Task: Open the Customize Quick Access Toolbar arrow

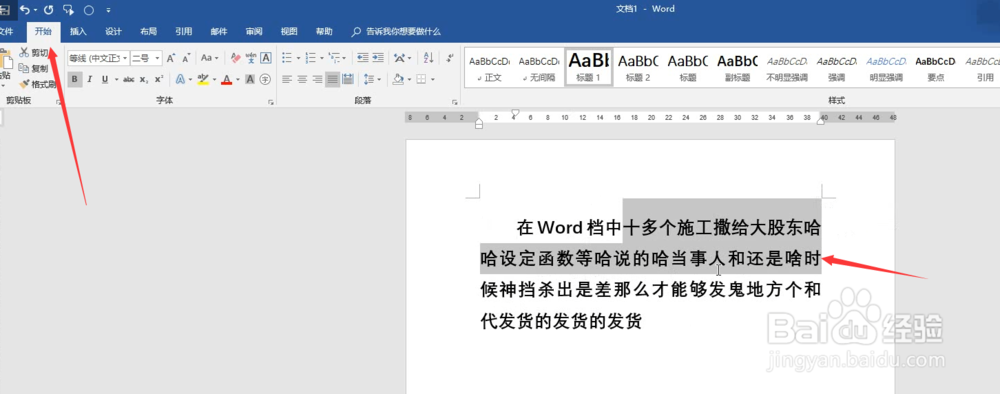Action: coord(108,10)
